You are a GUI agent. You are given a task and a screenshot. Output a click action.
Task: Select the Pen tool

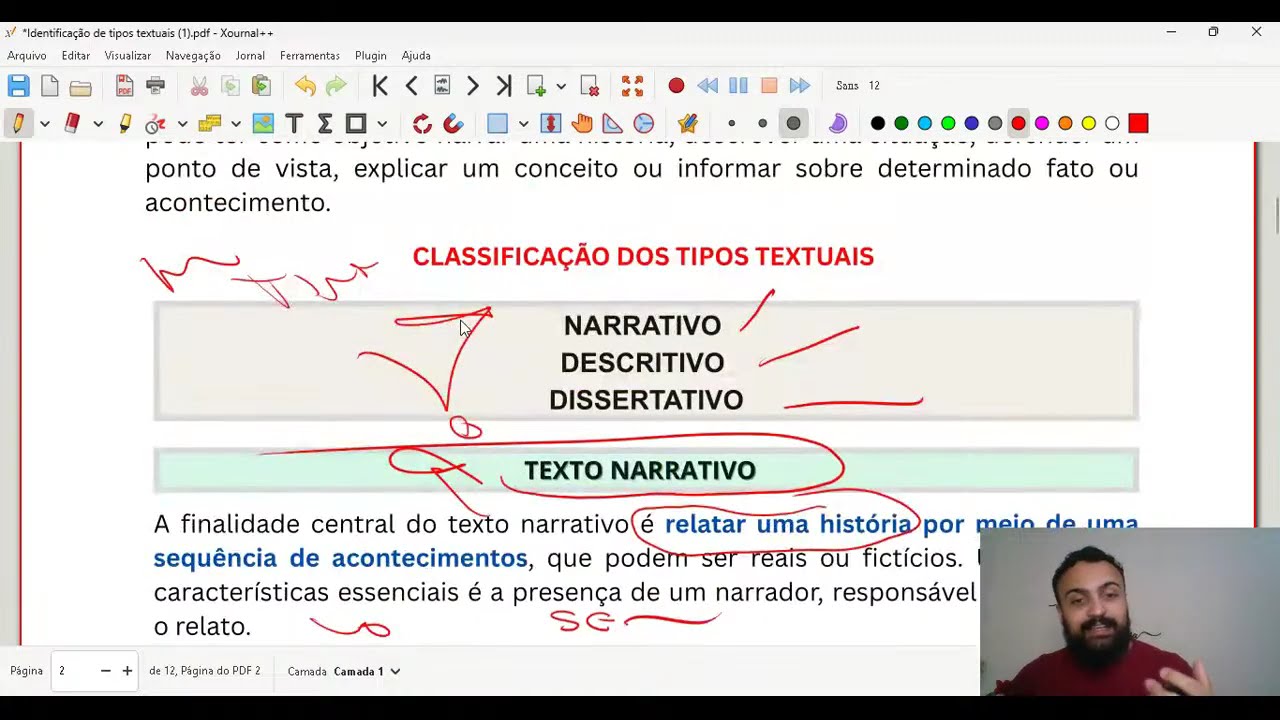pos(18,124)
